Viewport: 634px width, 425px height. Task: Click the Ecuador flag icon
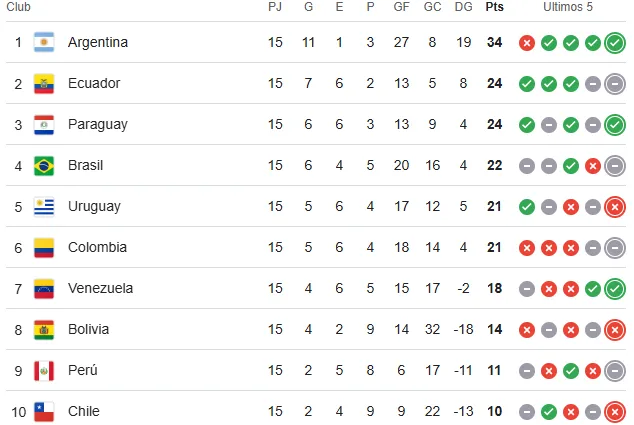point(43,83)
